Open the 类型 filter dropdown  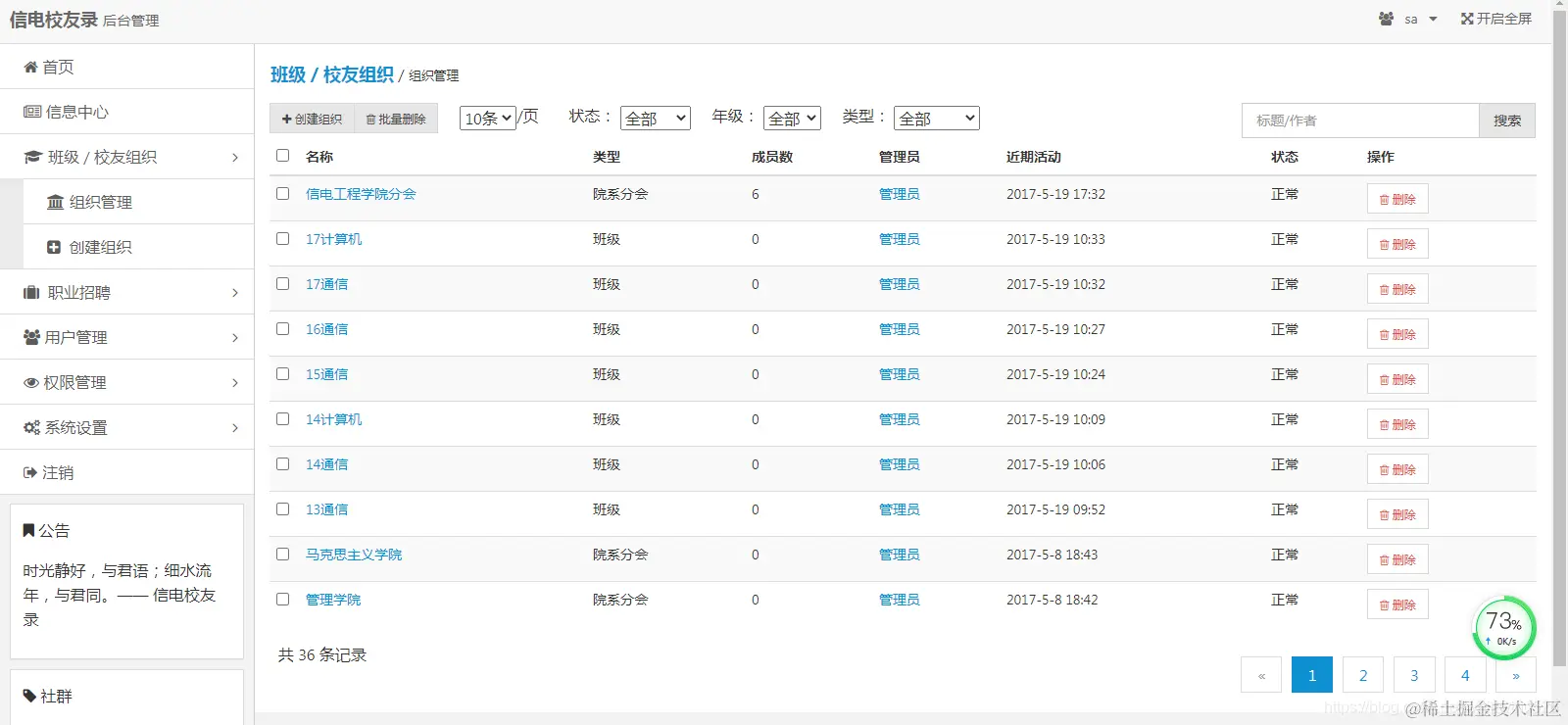click(937, 119)
